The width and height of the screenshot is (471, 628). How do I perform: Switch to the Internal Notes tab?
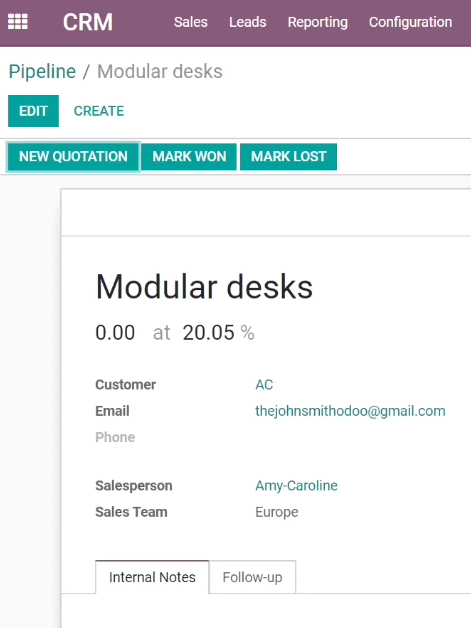(152, 577)
